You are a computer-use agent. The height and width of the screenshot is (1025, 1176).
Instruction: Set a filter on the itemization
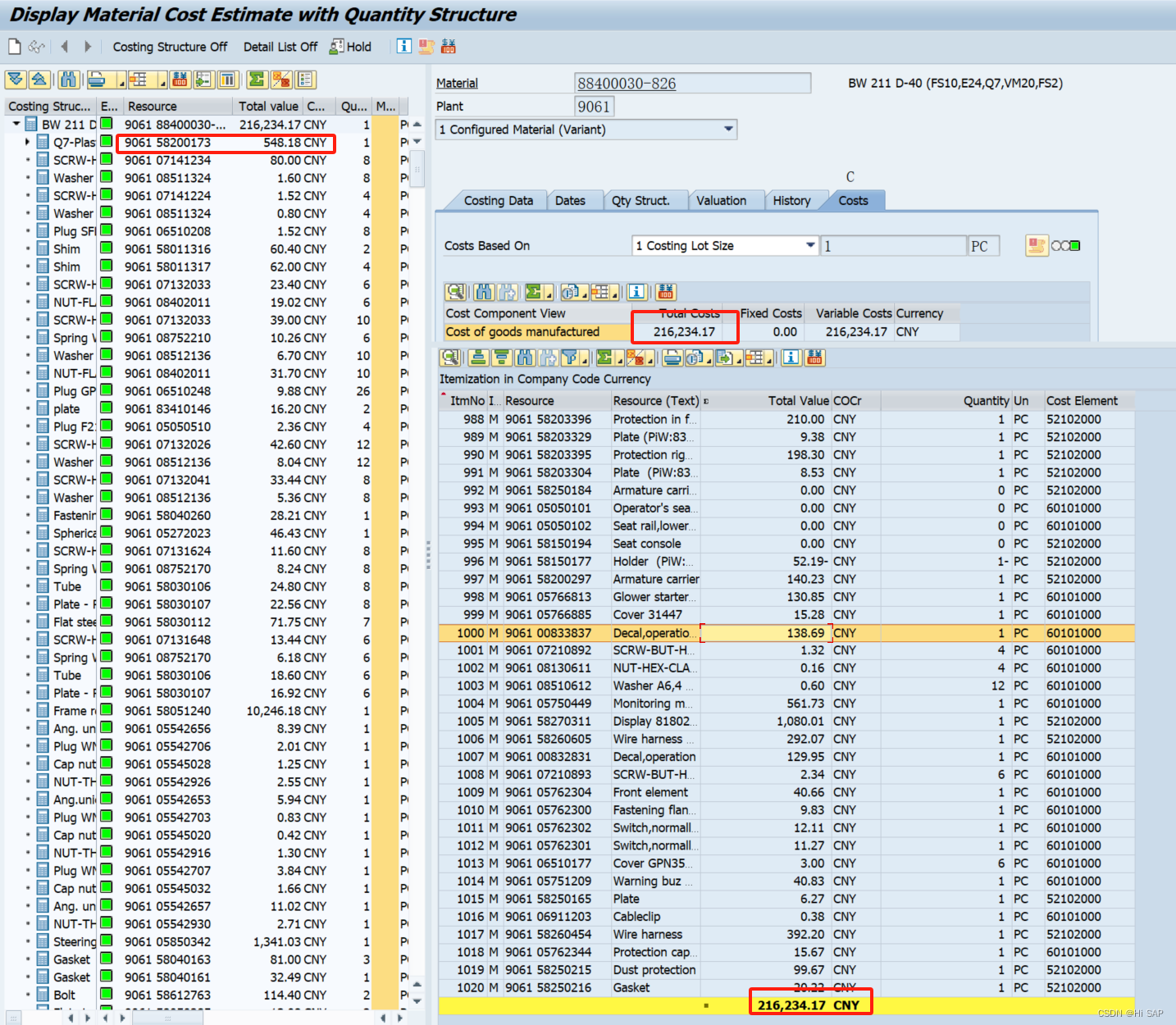572,358
